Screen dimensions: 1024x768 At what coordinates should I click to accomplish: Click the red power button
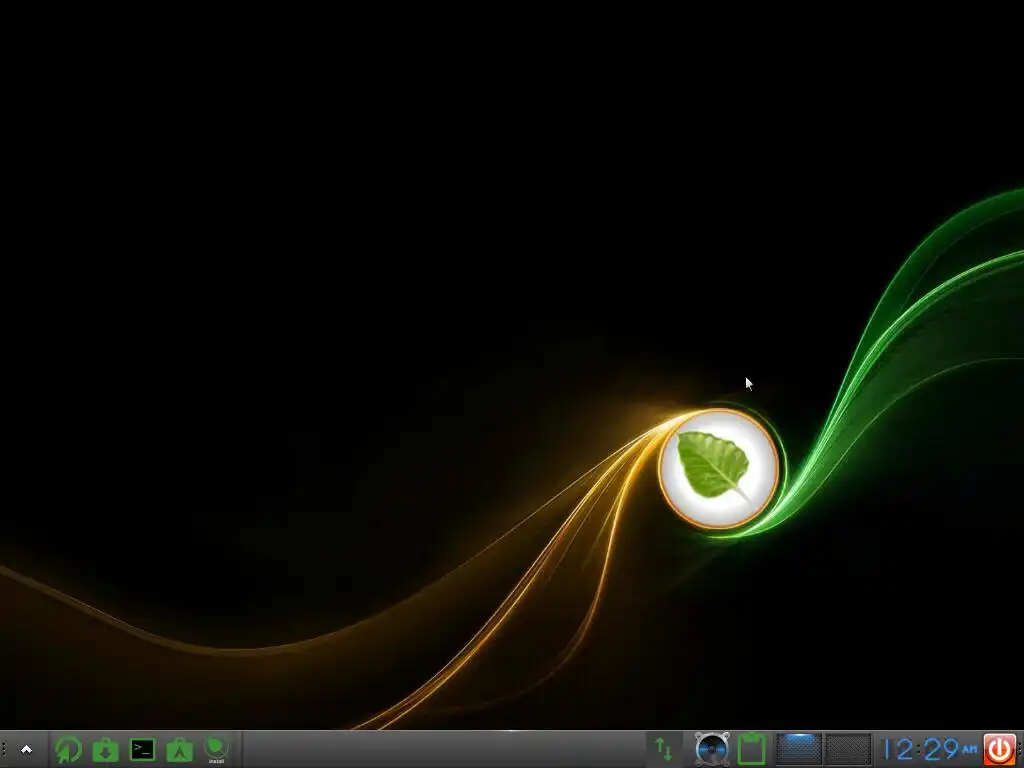coord(999,749)
